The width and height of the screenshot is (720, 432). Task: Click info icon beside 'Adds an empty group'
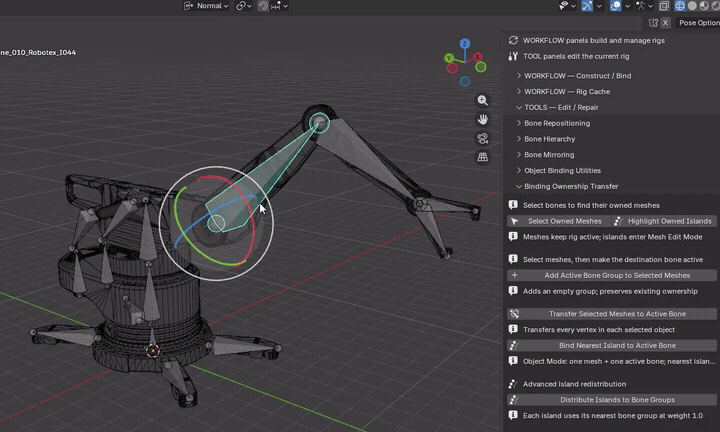513,291
